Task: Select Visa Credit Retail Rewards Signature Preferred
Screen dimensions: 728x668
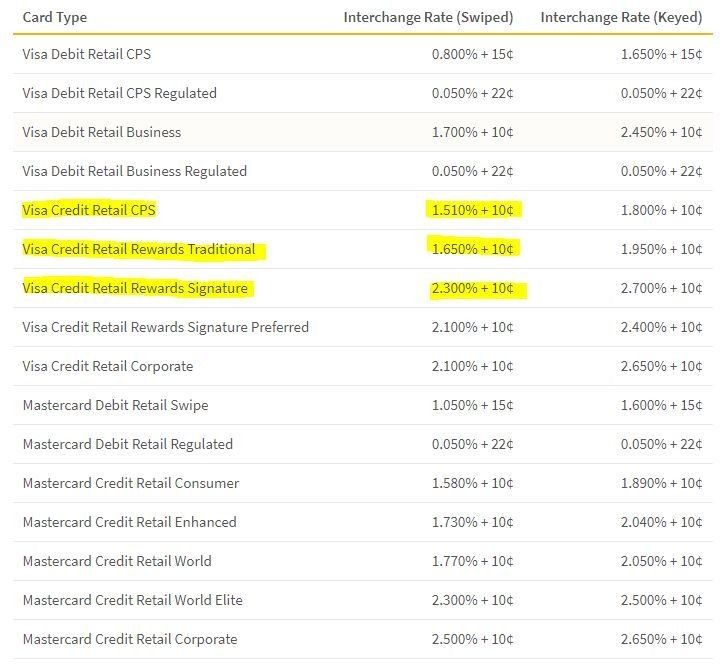Action: tap(166, 327)
